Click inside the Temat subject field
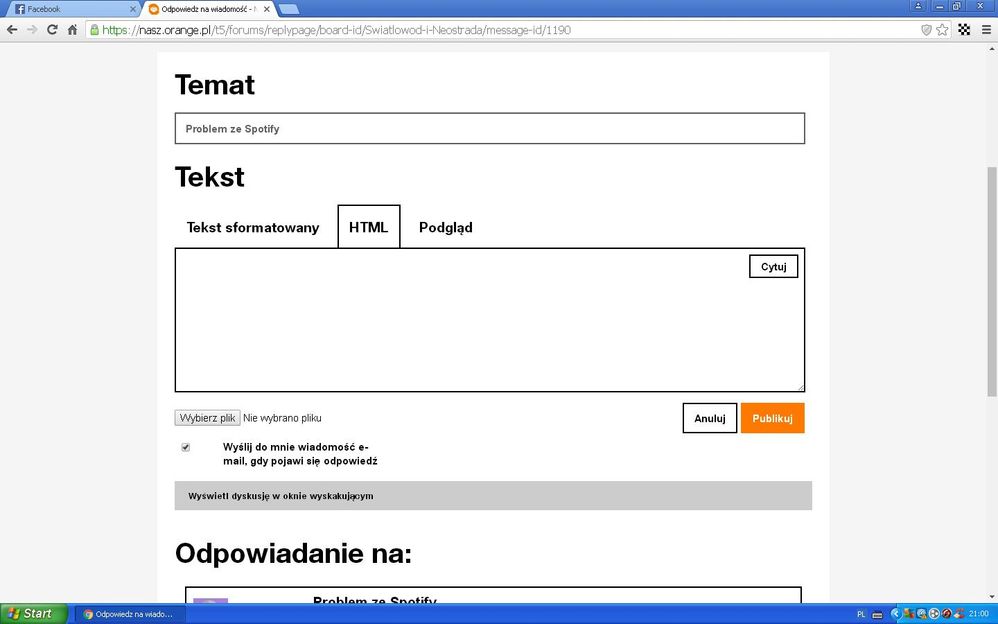Image resolution: width=998 pixels, height=624 pixels. 489,128
